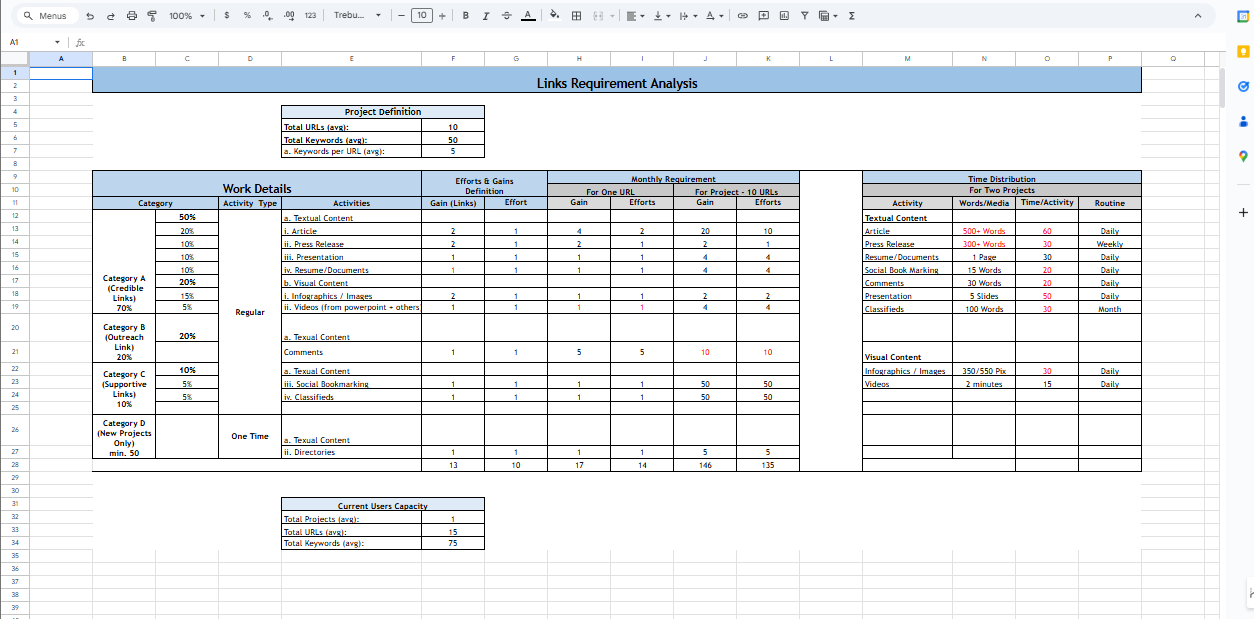
Task: Toggle strikethrough formatting
Action: point(506,16)
